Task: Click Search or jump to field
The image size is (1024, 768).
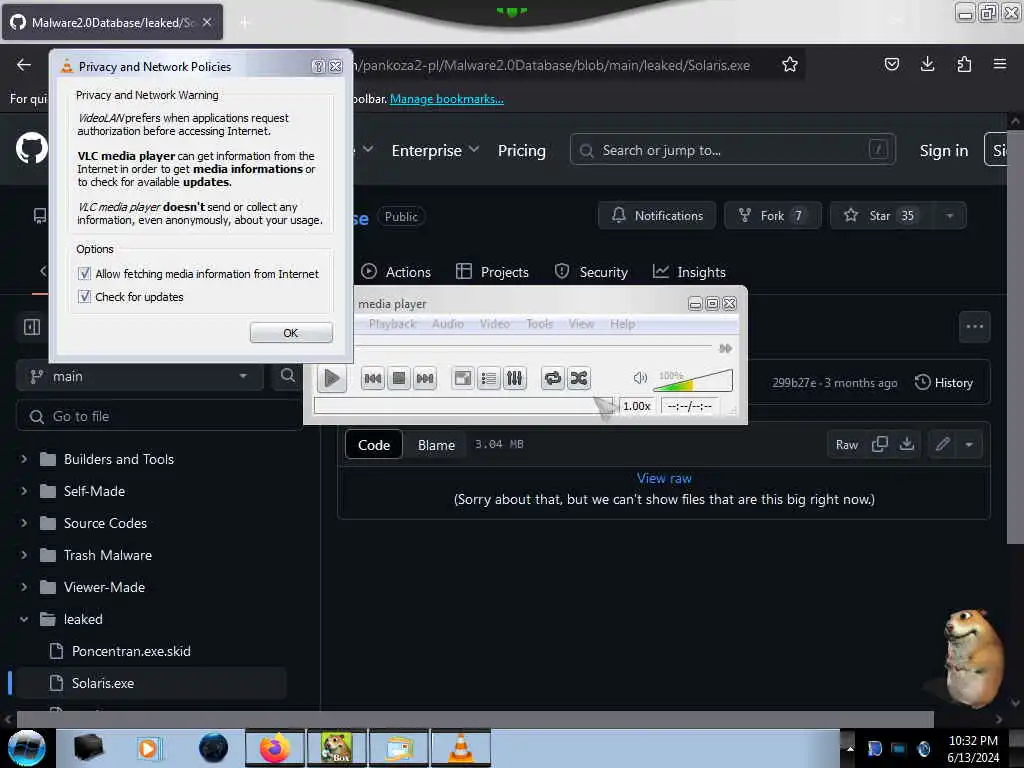Action: tap(732, 150)
